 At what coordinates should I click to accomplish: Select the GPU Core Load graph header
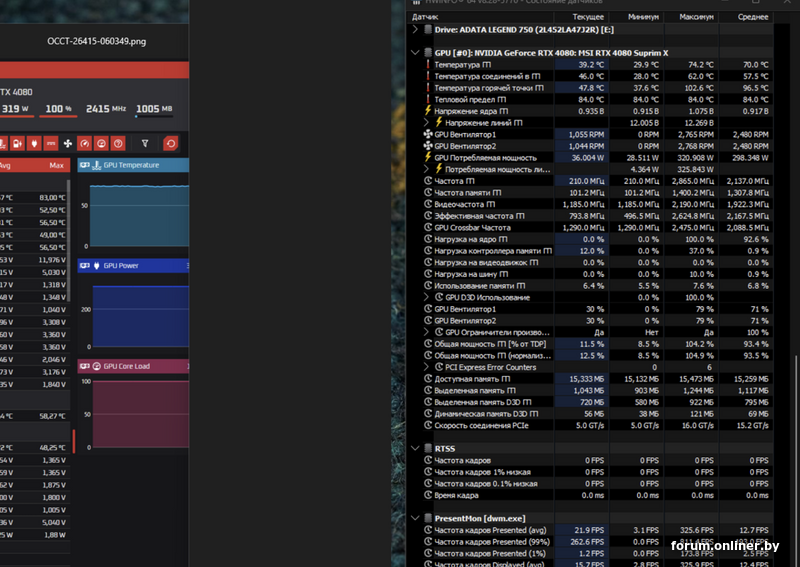click(x=133, y=366)
